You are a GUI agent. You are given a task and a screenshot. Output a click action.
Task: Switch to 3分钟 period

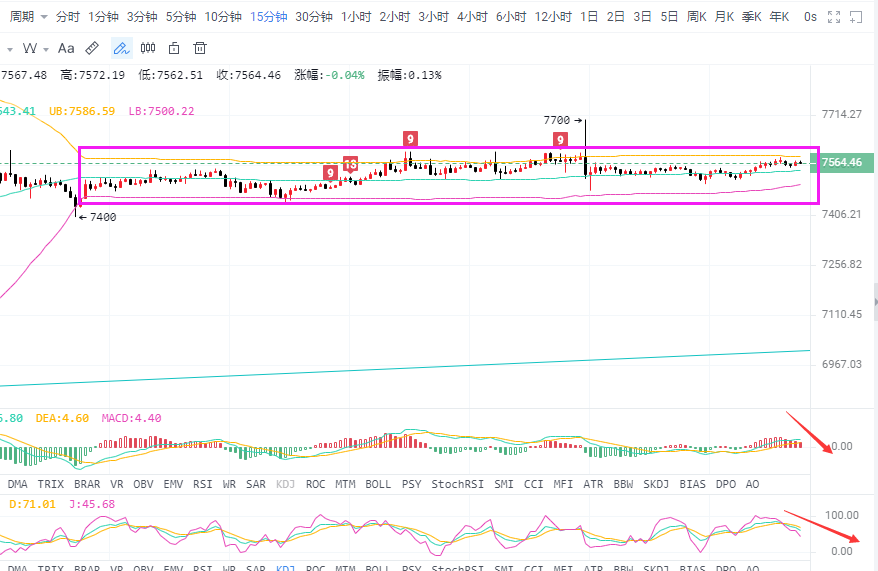[142, 17]
